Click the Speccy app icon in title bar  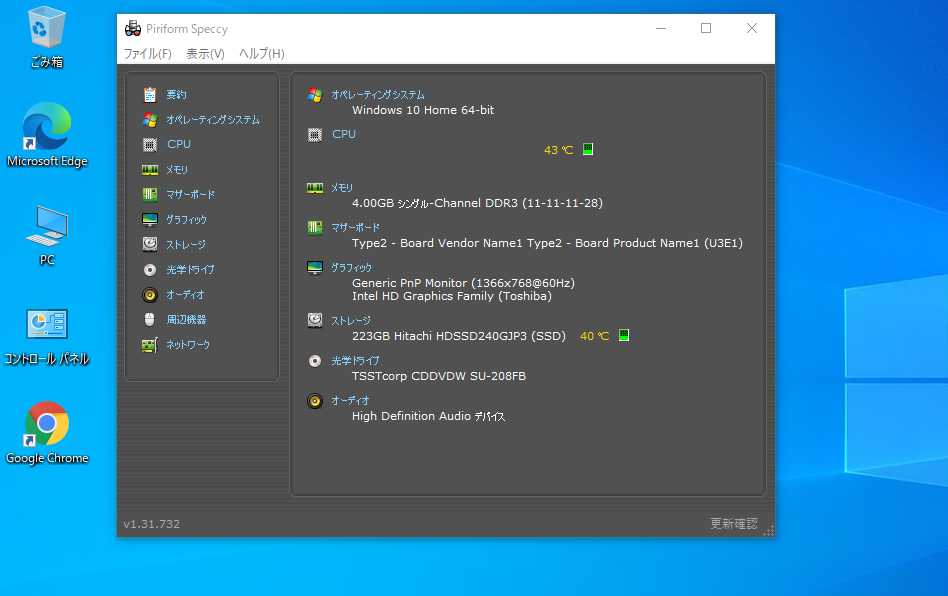133,28
